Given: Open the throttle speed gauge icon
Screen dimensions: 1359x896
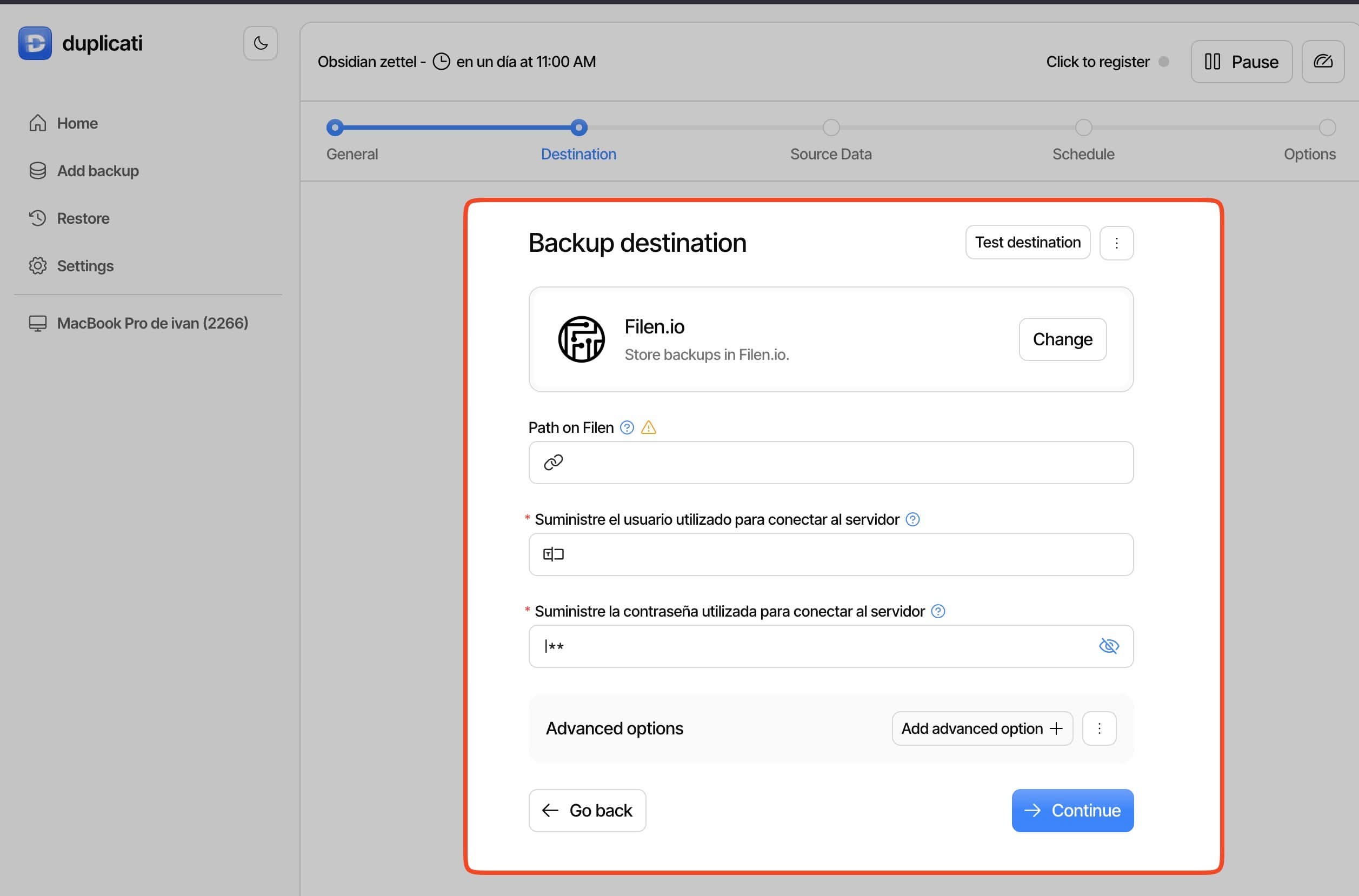Looking at the screenshot, I should 1322,62.
